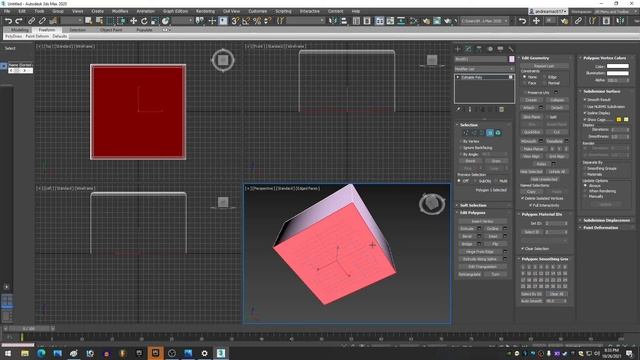This screenshot has width=640, height=360.
Task: Activate the Select Object tool
Action: pyautogui.click(x=88, y=21)
